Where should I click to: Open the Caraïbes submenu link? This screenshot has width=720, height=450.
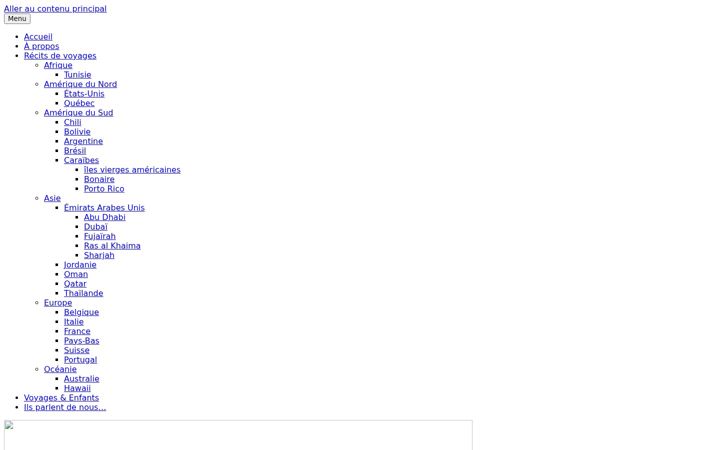coord(81,160)
